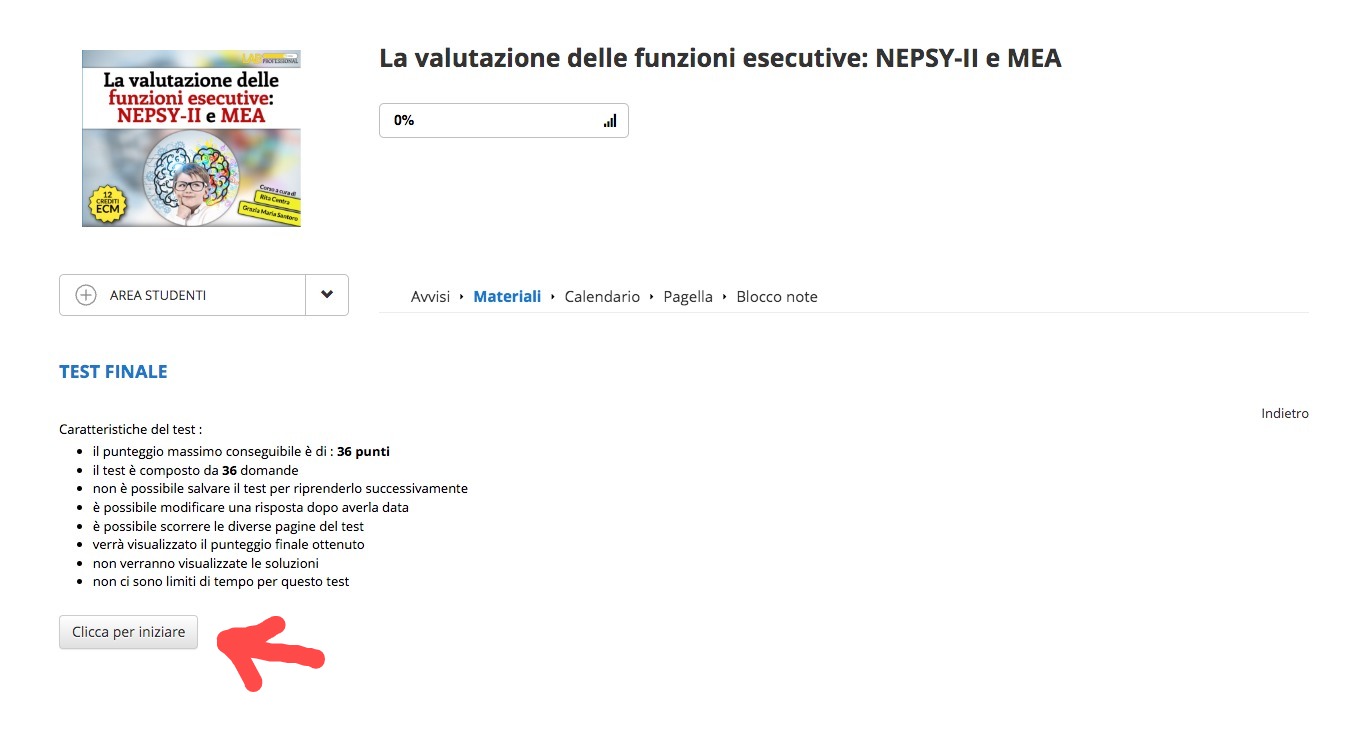Open the AREA STUDENTI menu label
1366x732 pixels.
point(158,296)
